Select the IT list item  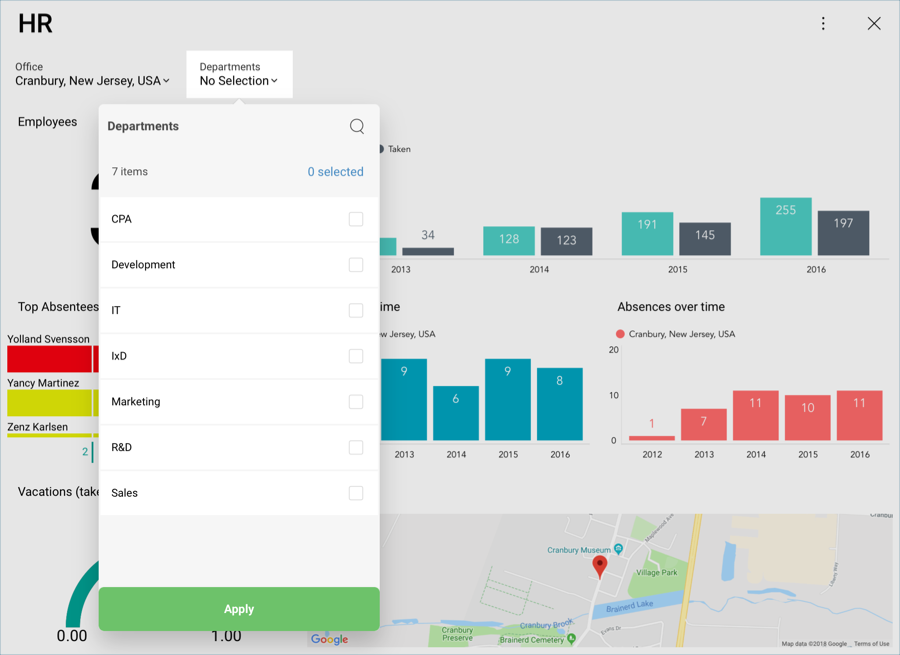point(116,310)
